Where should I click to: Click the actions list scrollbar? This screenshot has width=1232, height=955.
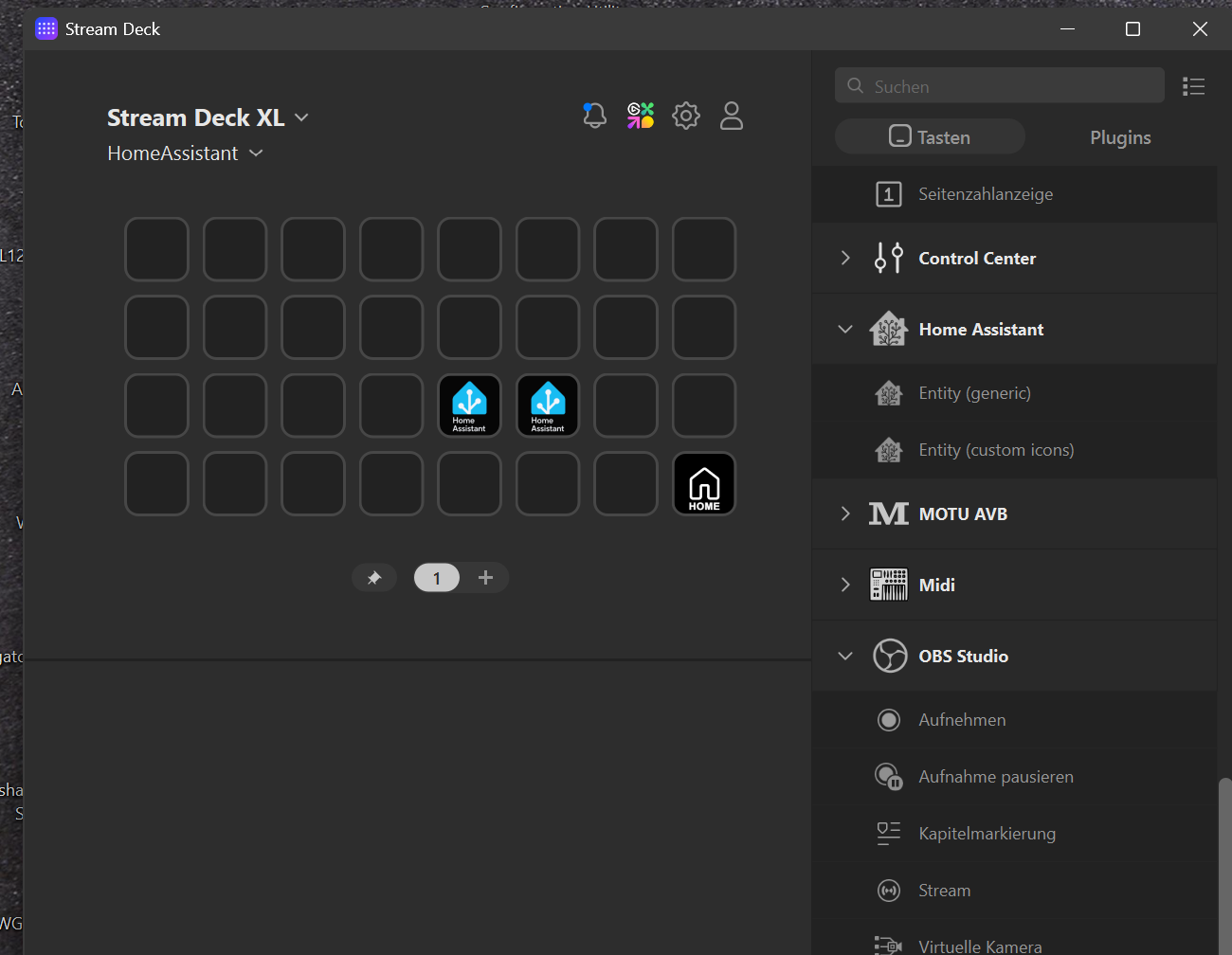[x=1224, y=865]
